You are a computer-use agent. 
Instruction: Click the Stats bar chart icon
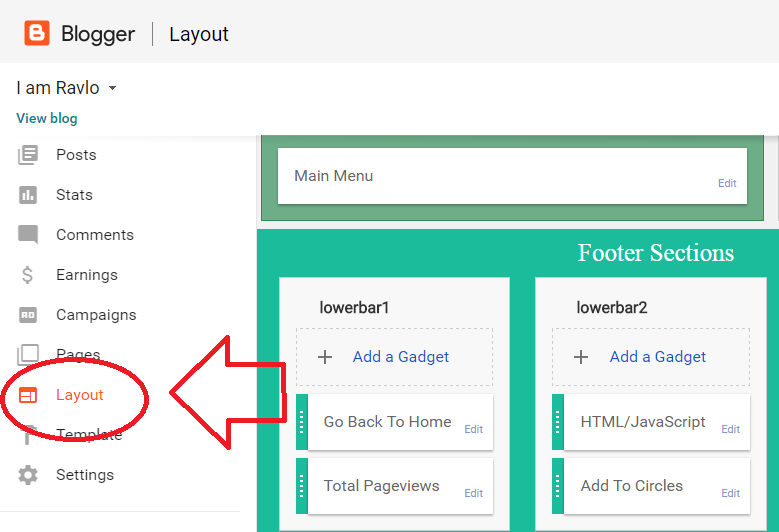pyautogui.click(x=28, y=195)
